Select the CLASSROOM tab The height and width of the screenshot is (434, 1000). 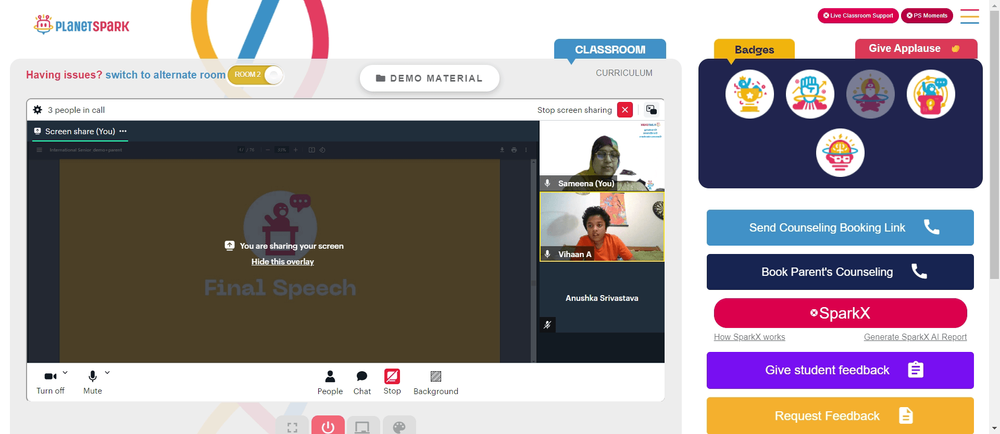(610, 50)
